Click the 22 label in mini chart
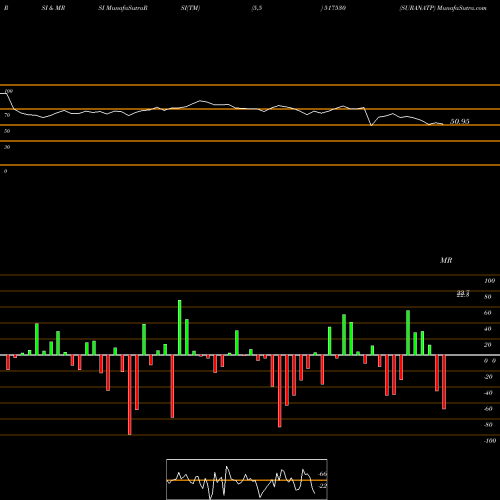 pyautogui.click(x=323, y=486)
